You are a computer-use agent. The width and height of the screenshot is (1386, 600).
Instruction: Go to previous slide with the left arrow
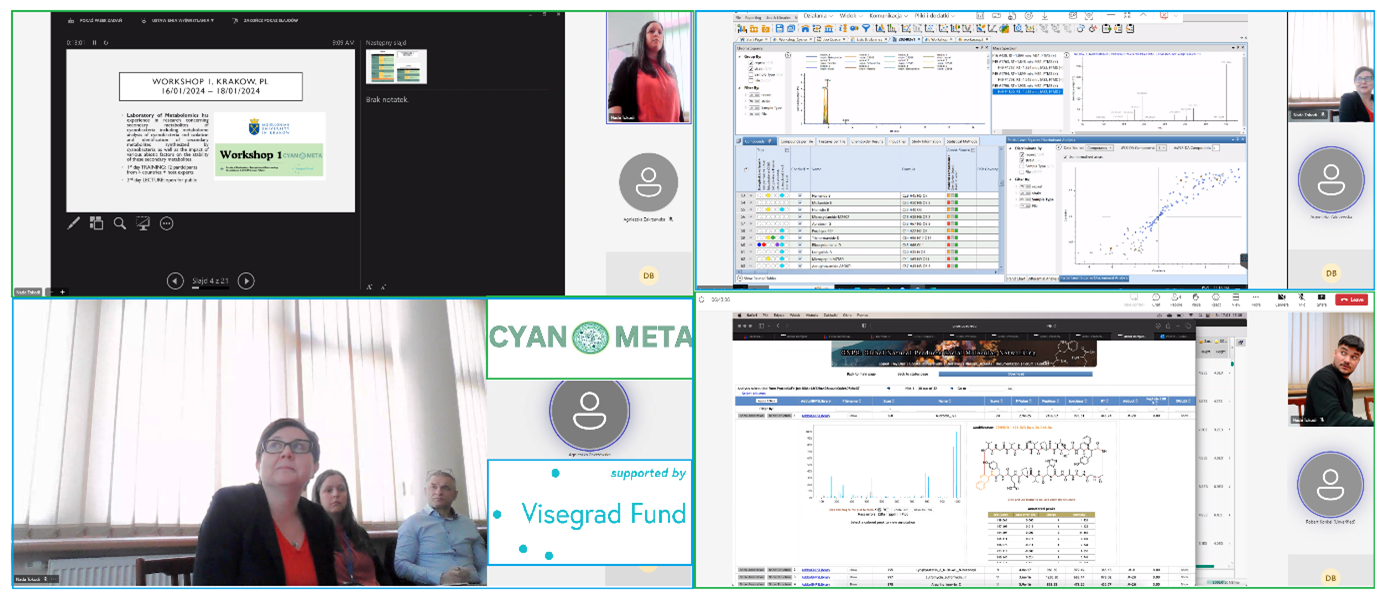(x=175, y=281)
